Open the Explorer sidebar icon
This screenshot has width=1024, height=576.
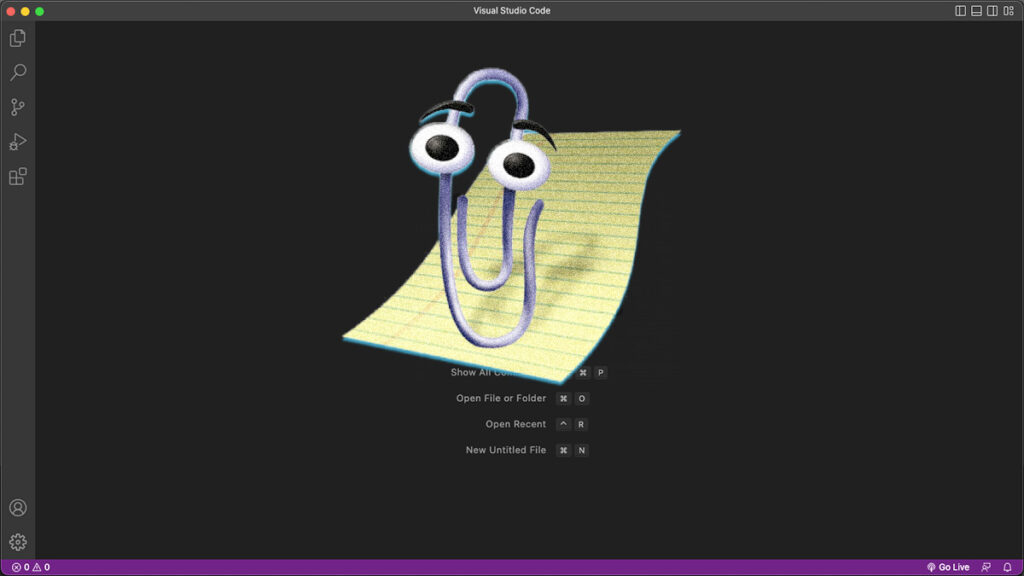click(x=16, y=36)
